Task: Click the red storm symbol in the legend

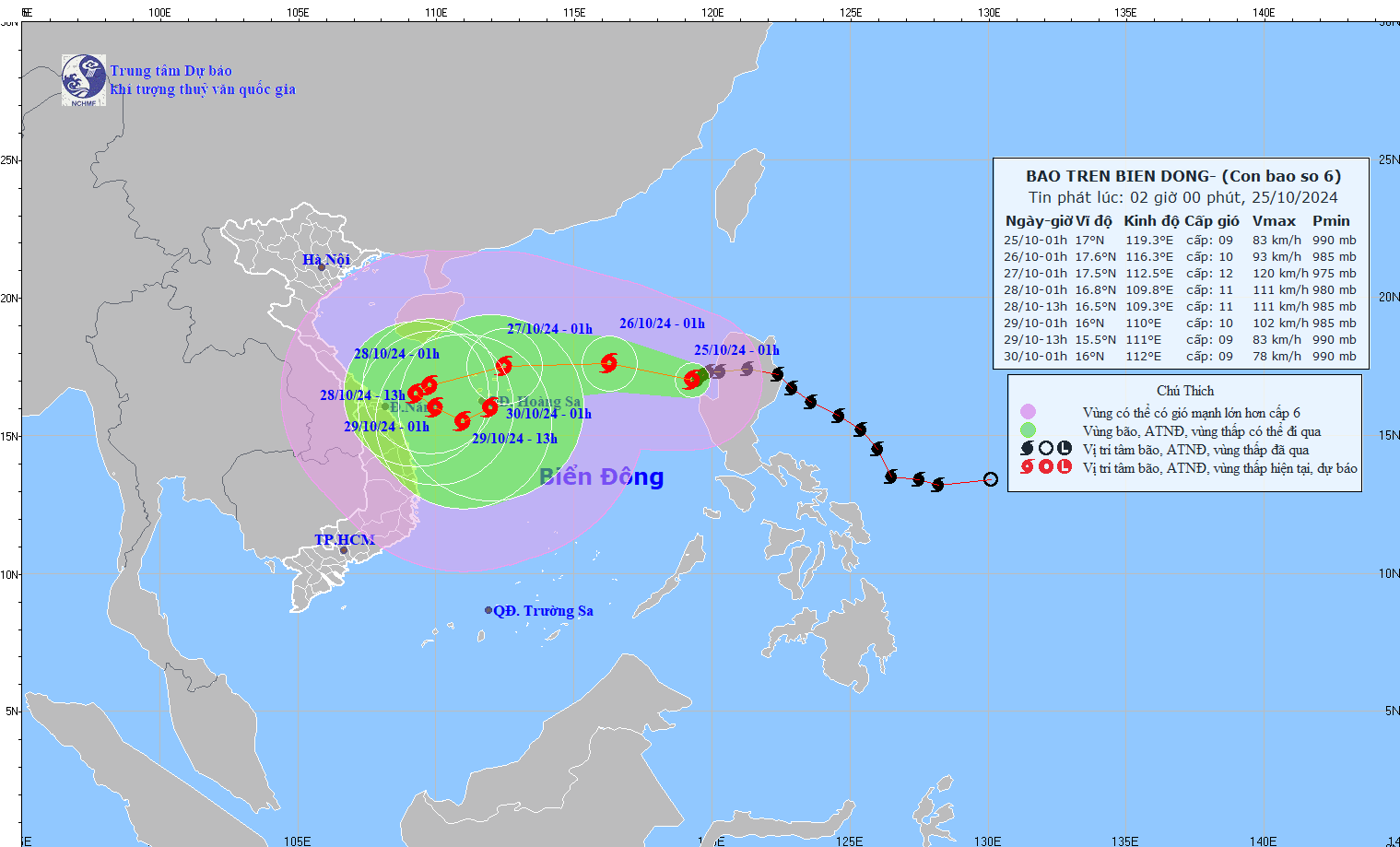Action: click(x=1028, y=467)
